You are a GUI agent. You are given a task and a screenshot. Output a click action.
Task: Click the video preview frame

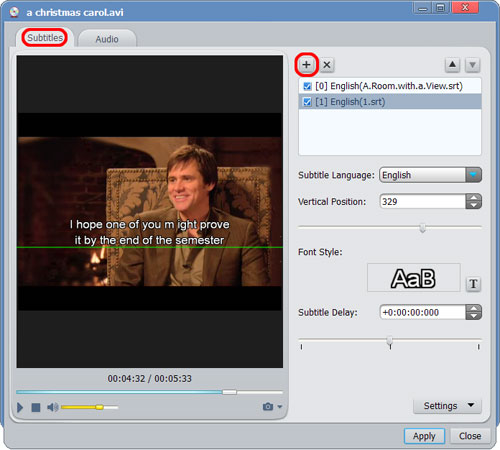pos(150,211)
